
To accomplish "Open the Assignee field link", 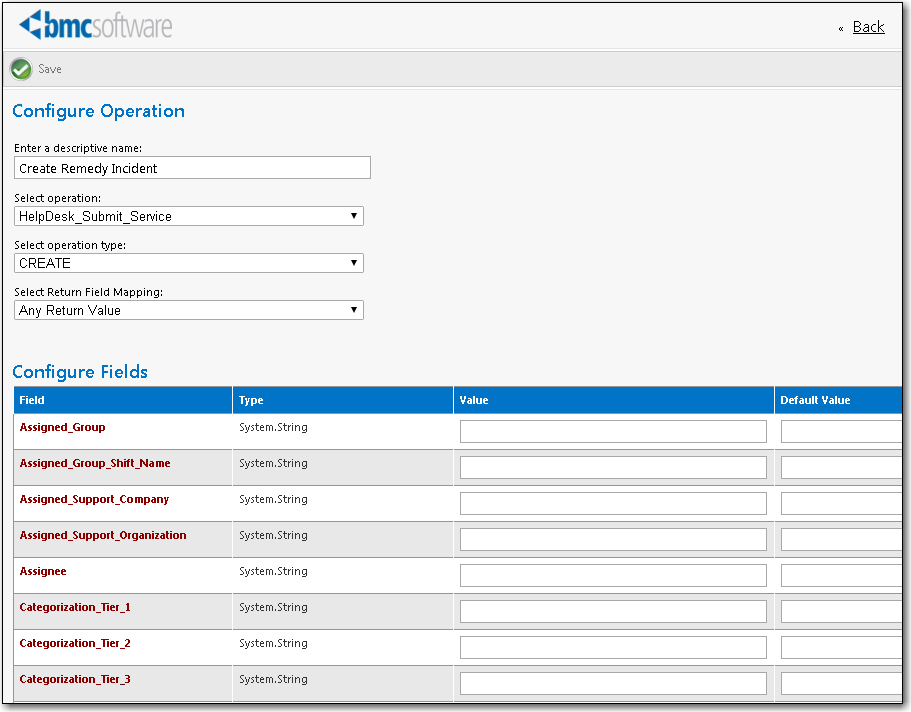I will pos(43,571).
